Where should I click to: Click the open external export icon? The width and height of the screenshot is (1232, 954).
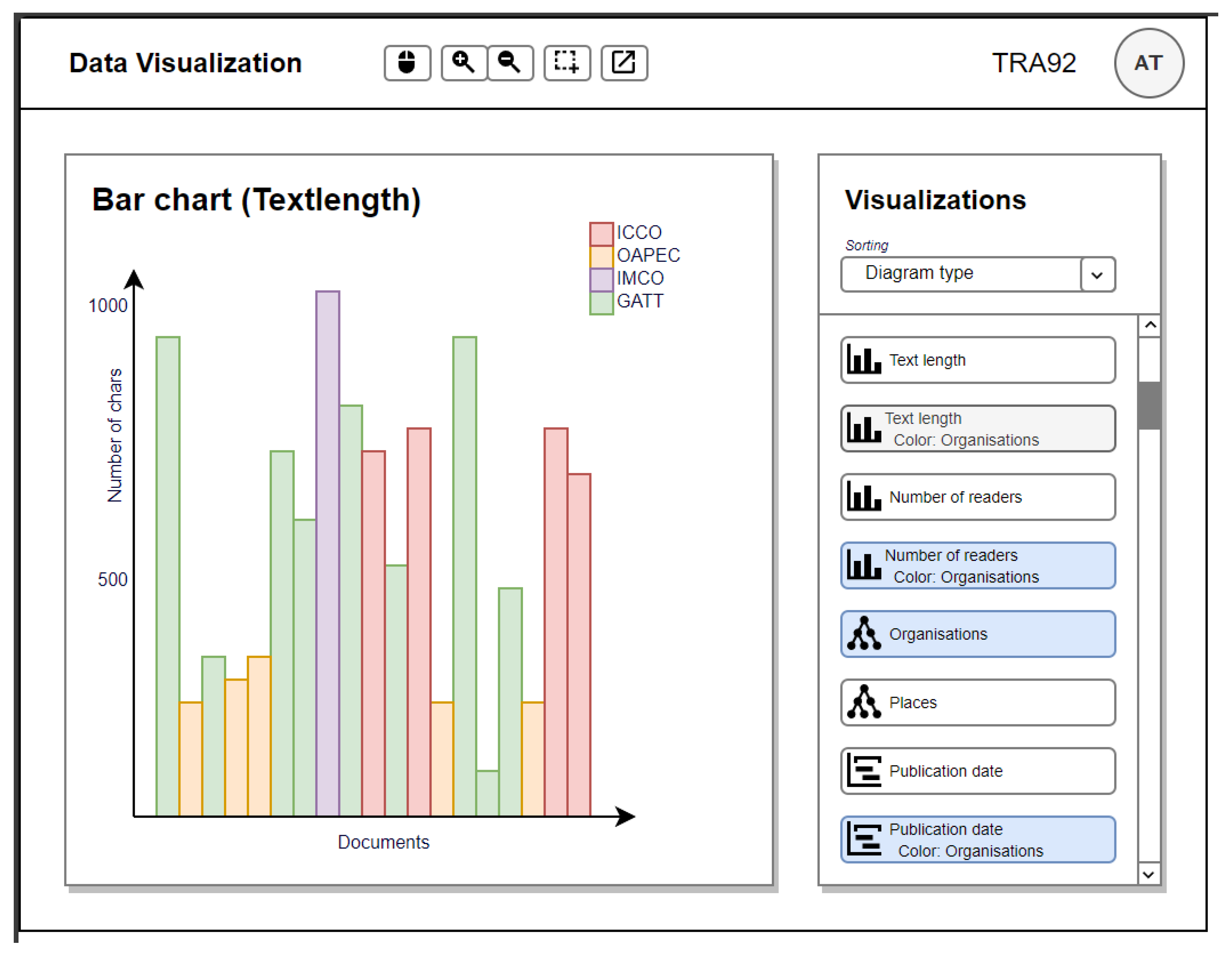pyautogui.click(x=624, y=63)
